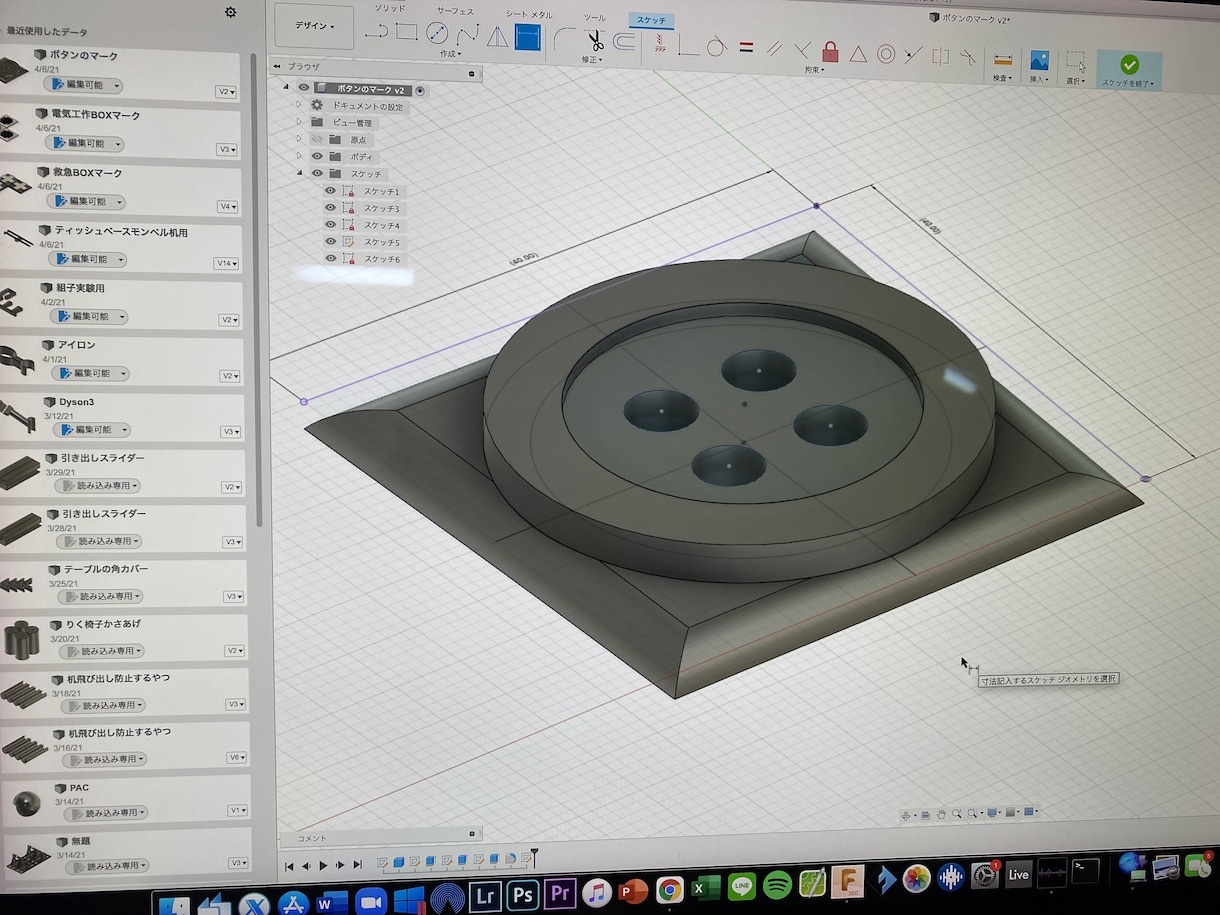Switch to the シート メタル tab

pyautogui.click(x=528, y=14)
